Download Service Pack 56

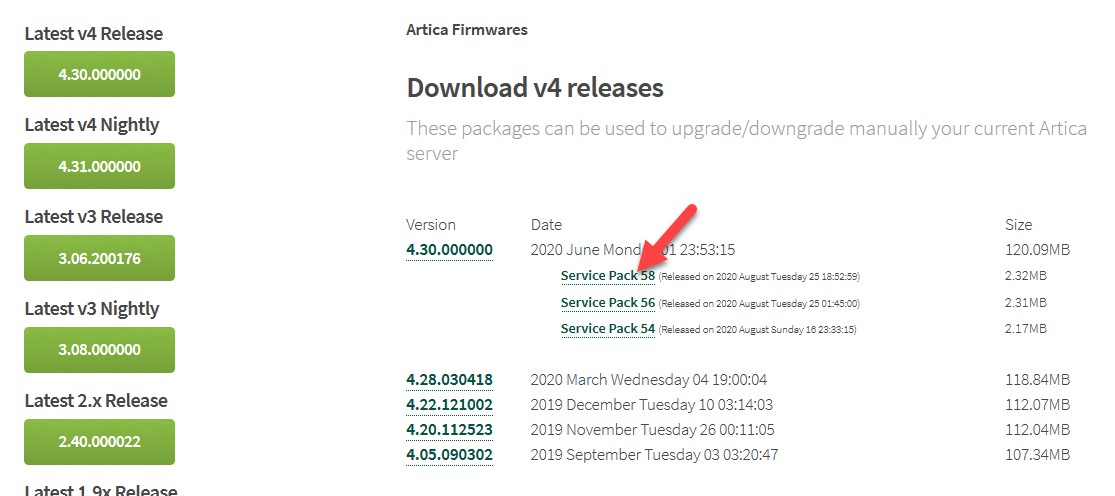tap(607, 303)
